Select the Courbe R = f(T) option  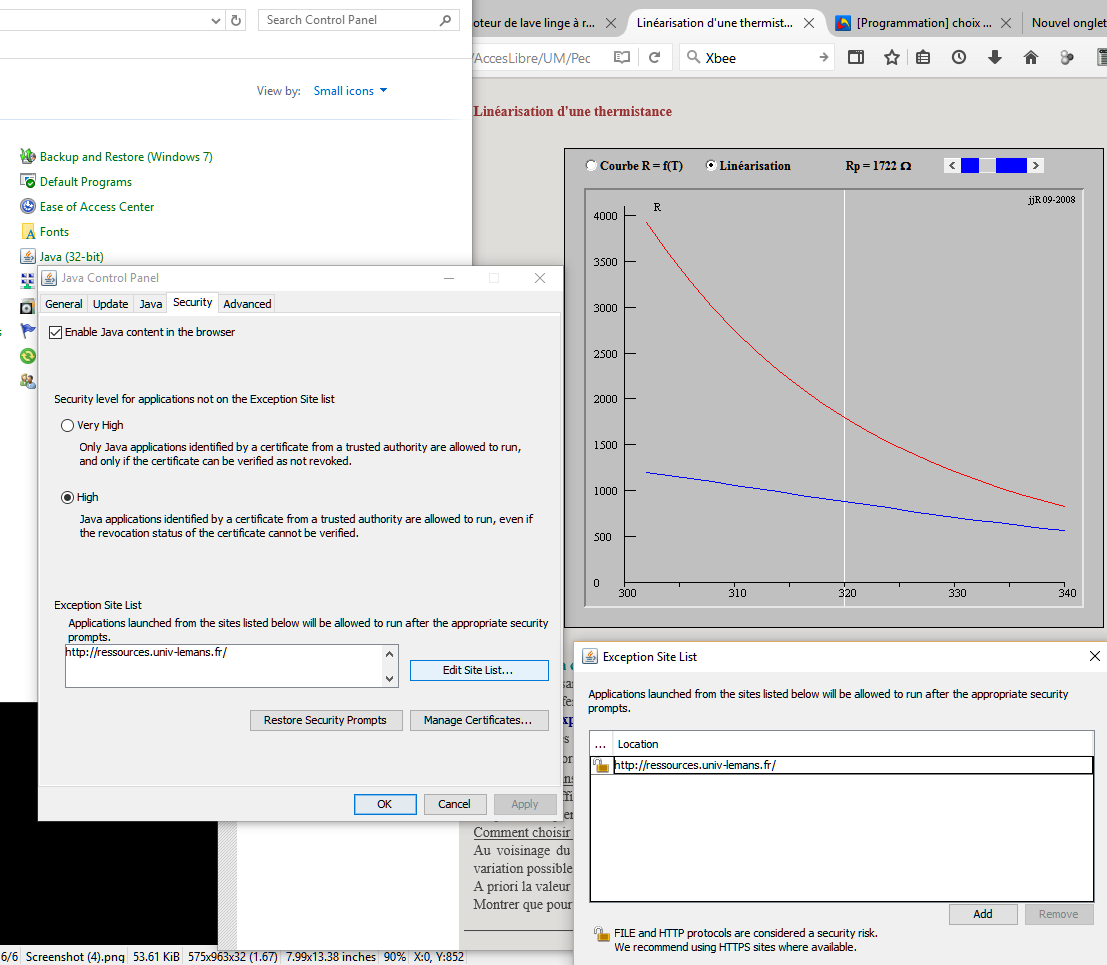591,166
